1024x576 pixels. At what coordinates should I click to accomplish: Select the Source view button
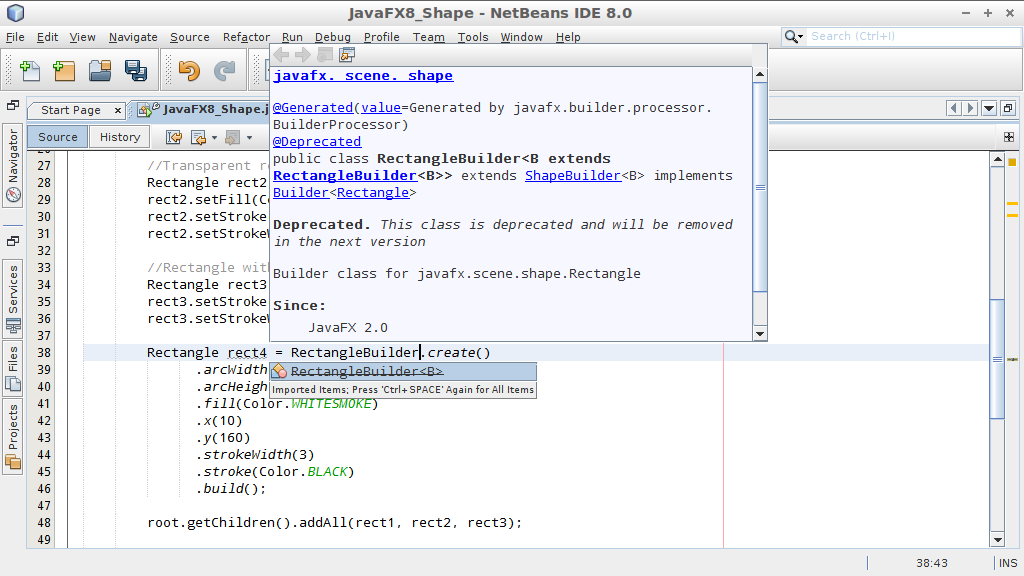click(x=57, y=137)
